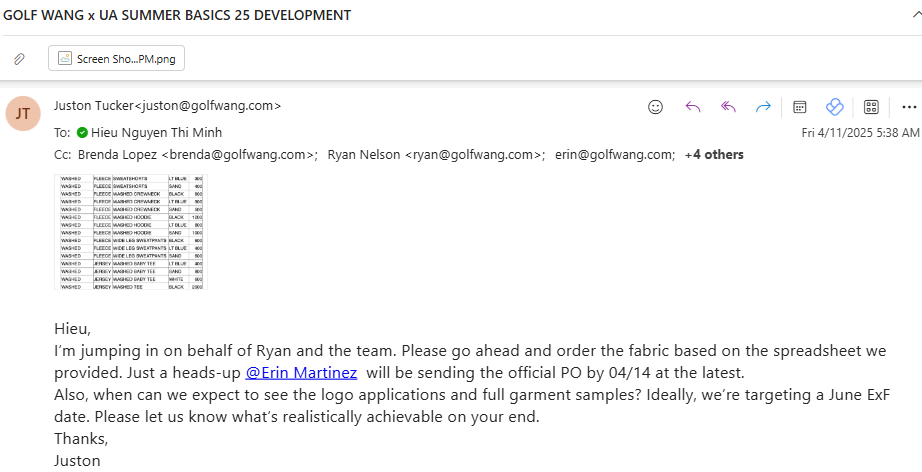Collapse the conversation header chevron
The height and width of the screenshot is (472, 922).
coord(917,15)
